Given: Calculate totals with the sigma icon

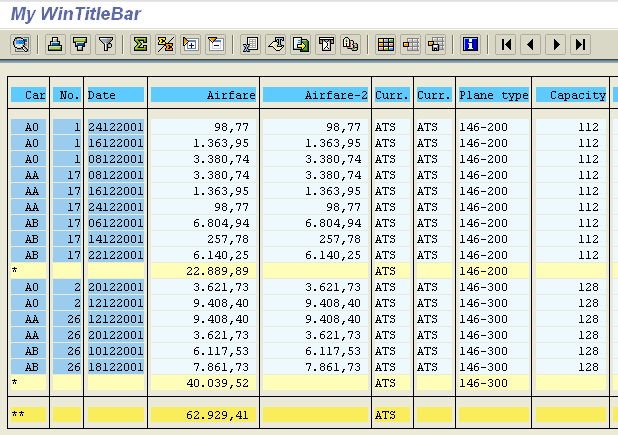Looking at the screenshot, I should point(140,44).
